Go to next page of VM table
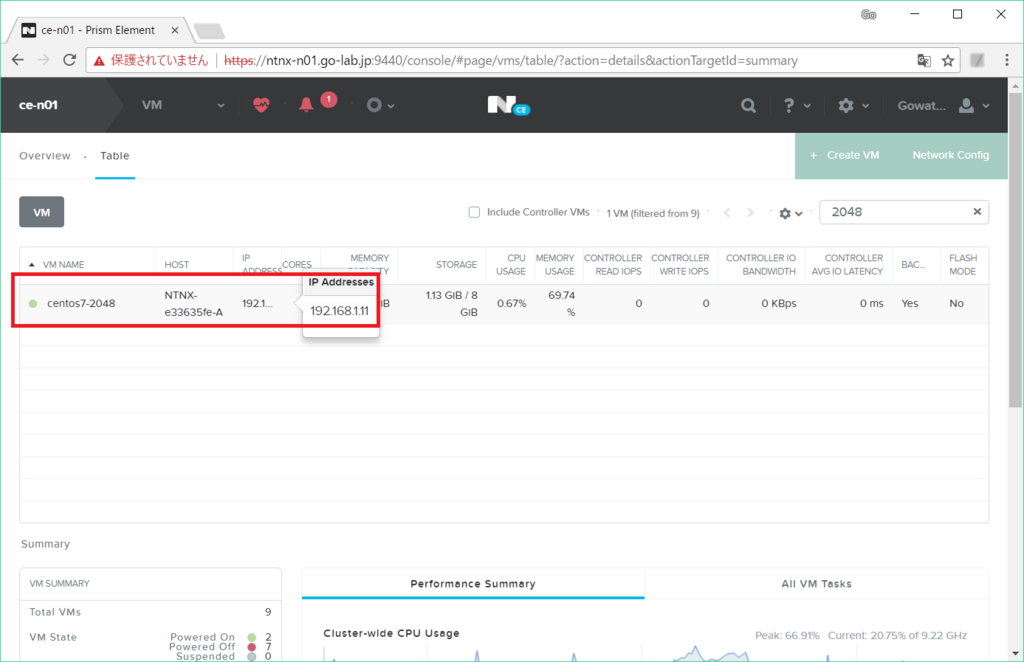Image resolution: width=1024 pixels, height=662 pixels. 750,213
